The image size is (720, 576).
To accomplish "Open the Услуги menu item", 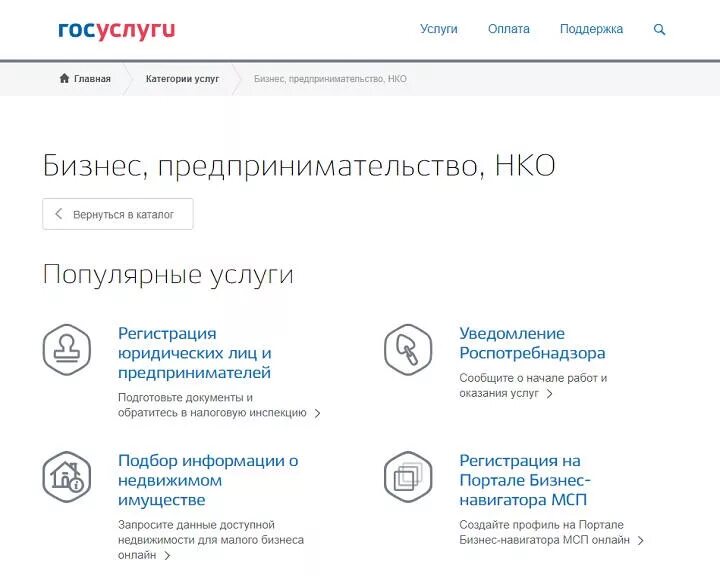I will point(439,29).
